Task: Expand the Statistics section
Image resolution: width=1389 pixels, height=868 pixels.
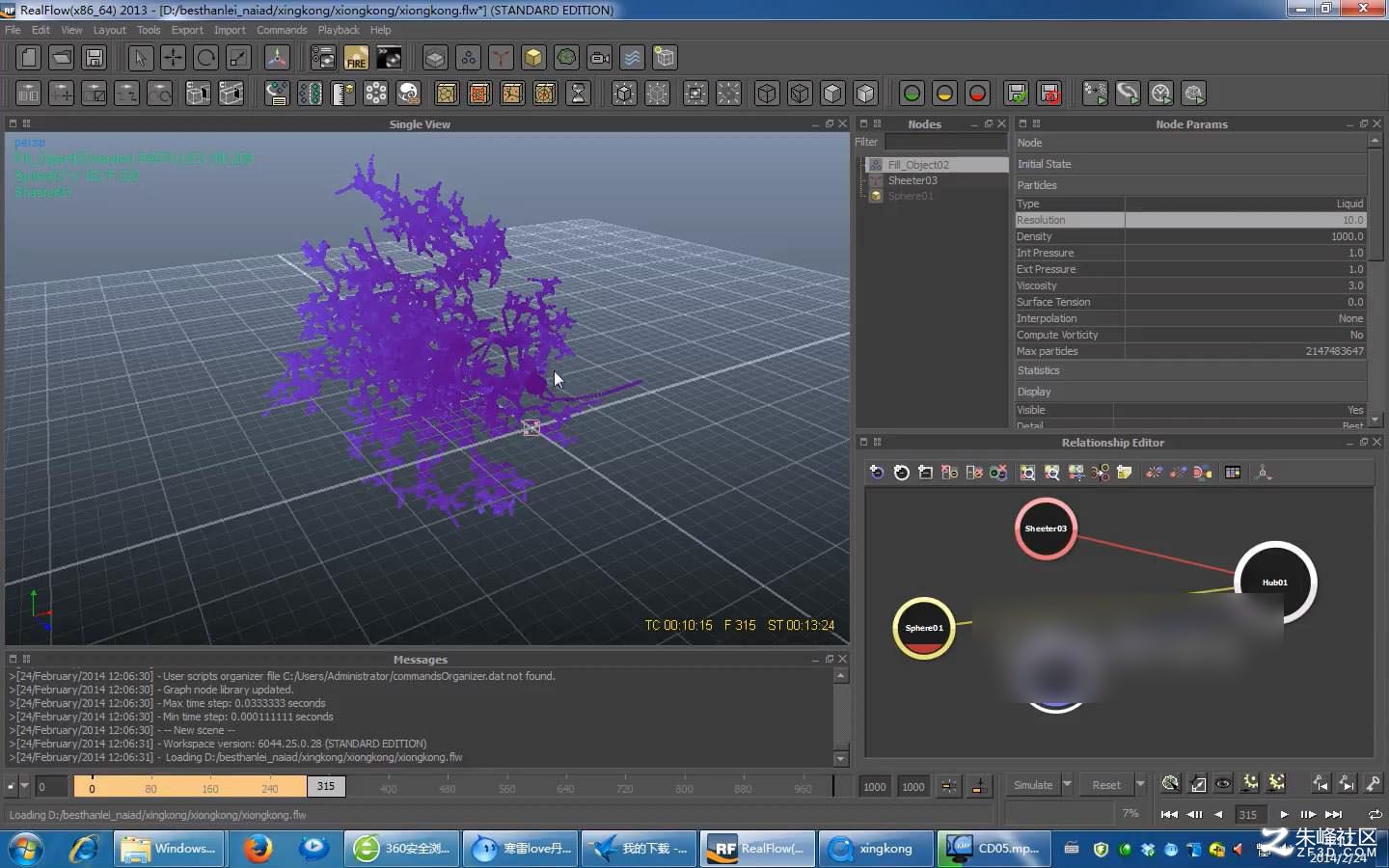Action: coord(1190,370)
